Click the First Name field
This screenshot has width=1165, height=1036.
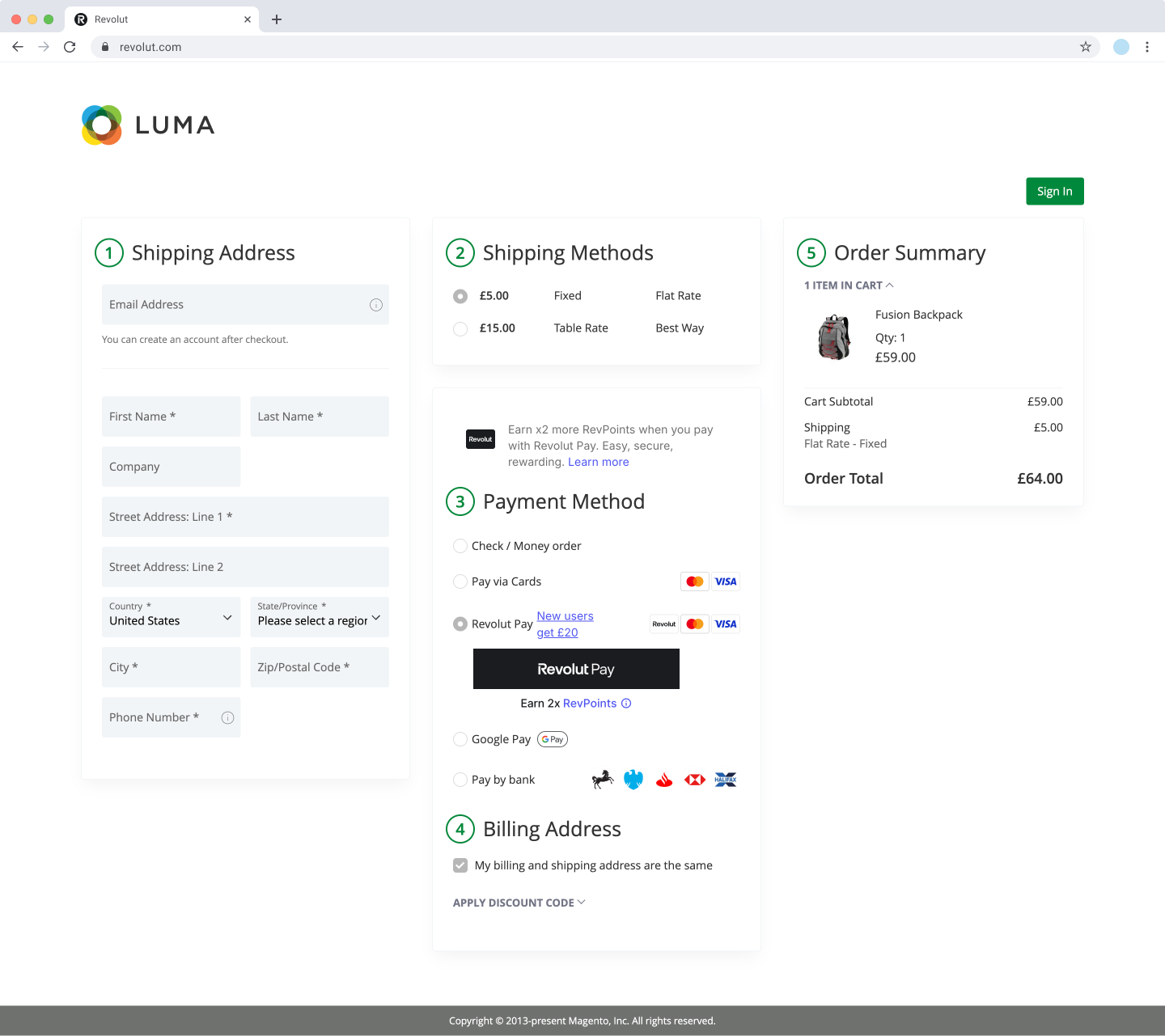[172, 417]
